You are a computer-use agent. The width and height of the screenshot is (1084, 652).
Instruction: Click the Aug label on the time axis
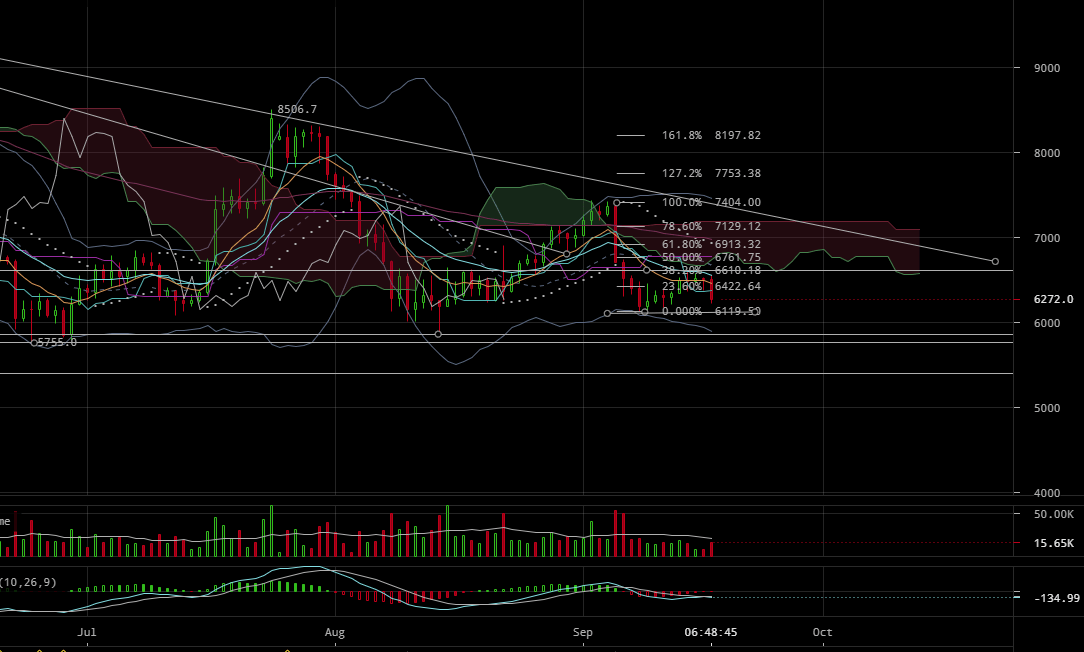point(335,633)
